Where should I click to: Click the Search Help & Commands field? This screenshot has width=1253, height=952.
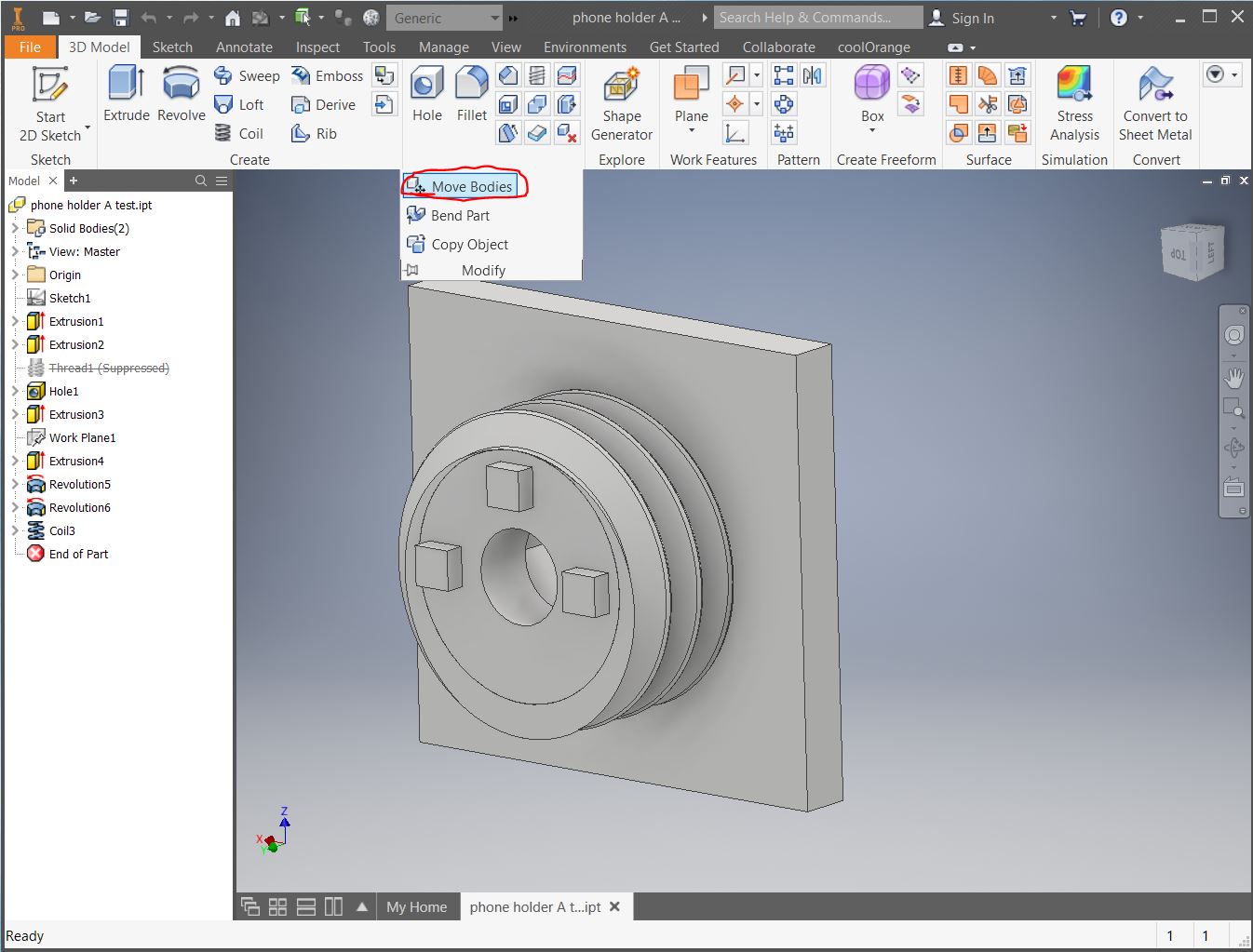[817, 18]
